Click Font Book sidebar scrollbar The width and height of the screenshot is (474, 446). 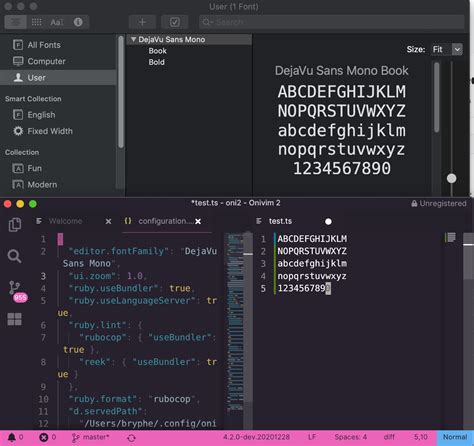click(x=121, y=92)
